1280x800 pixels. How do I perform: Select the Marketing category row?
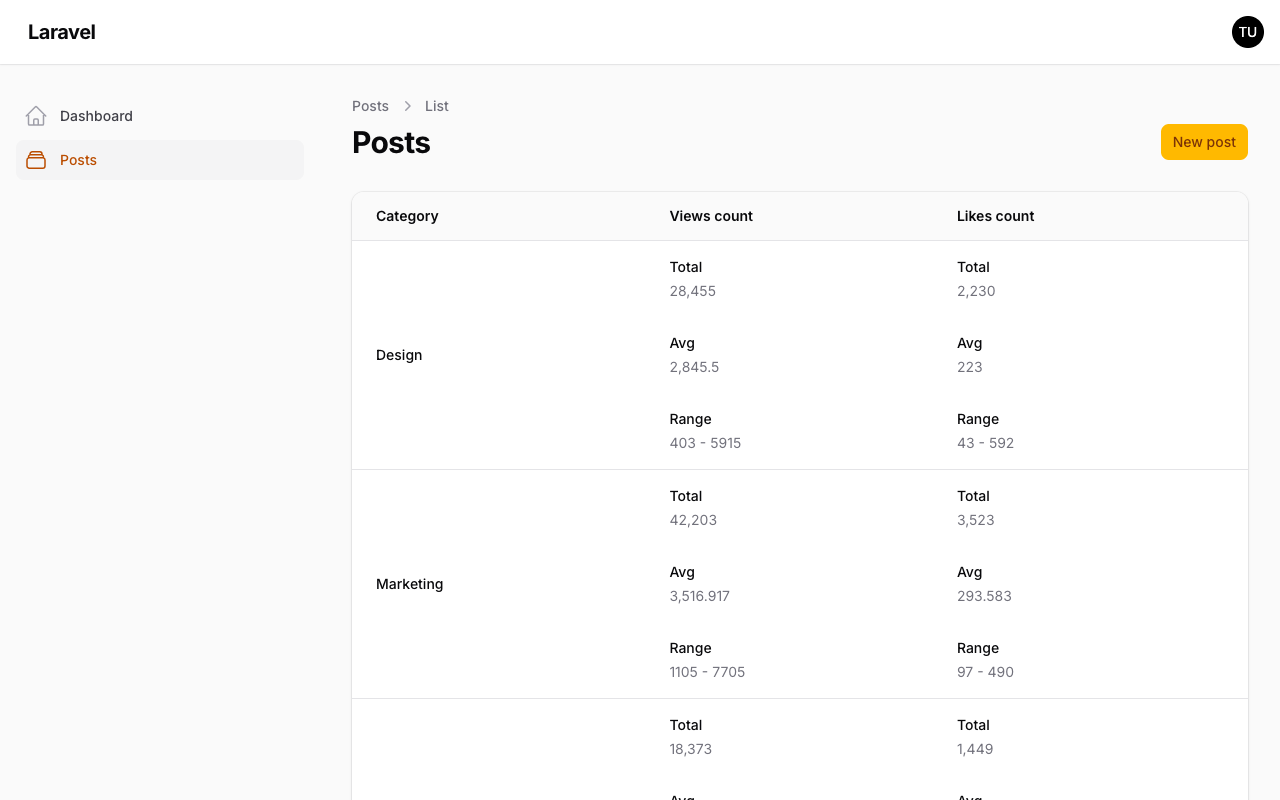pos(409,584)
